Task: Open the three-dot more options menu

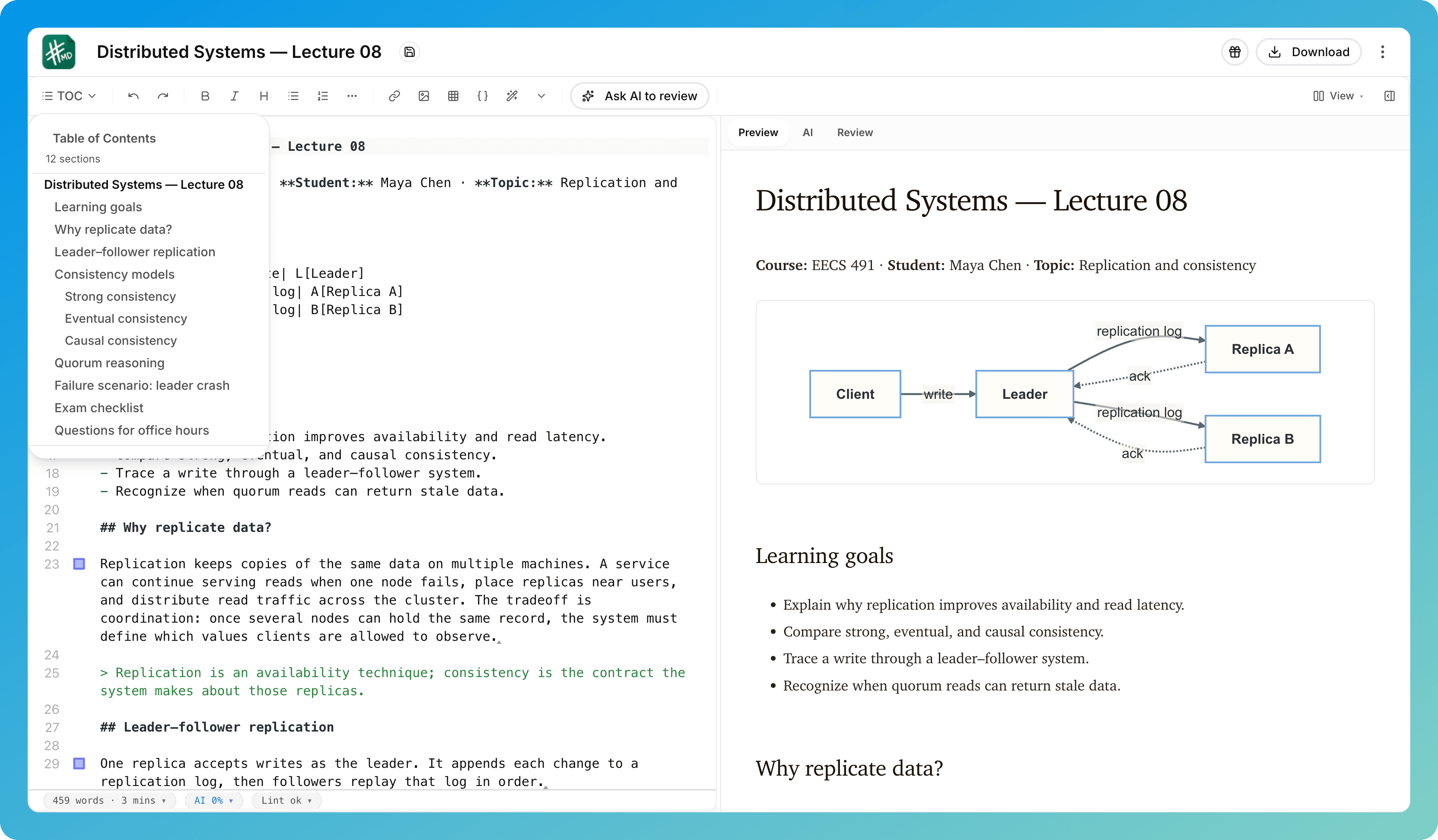Action: point(1382,52)
